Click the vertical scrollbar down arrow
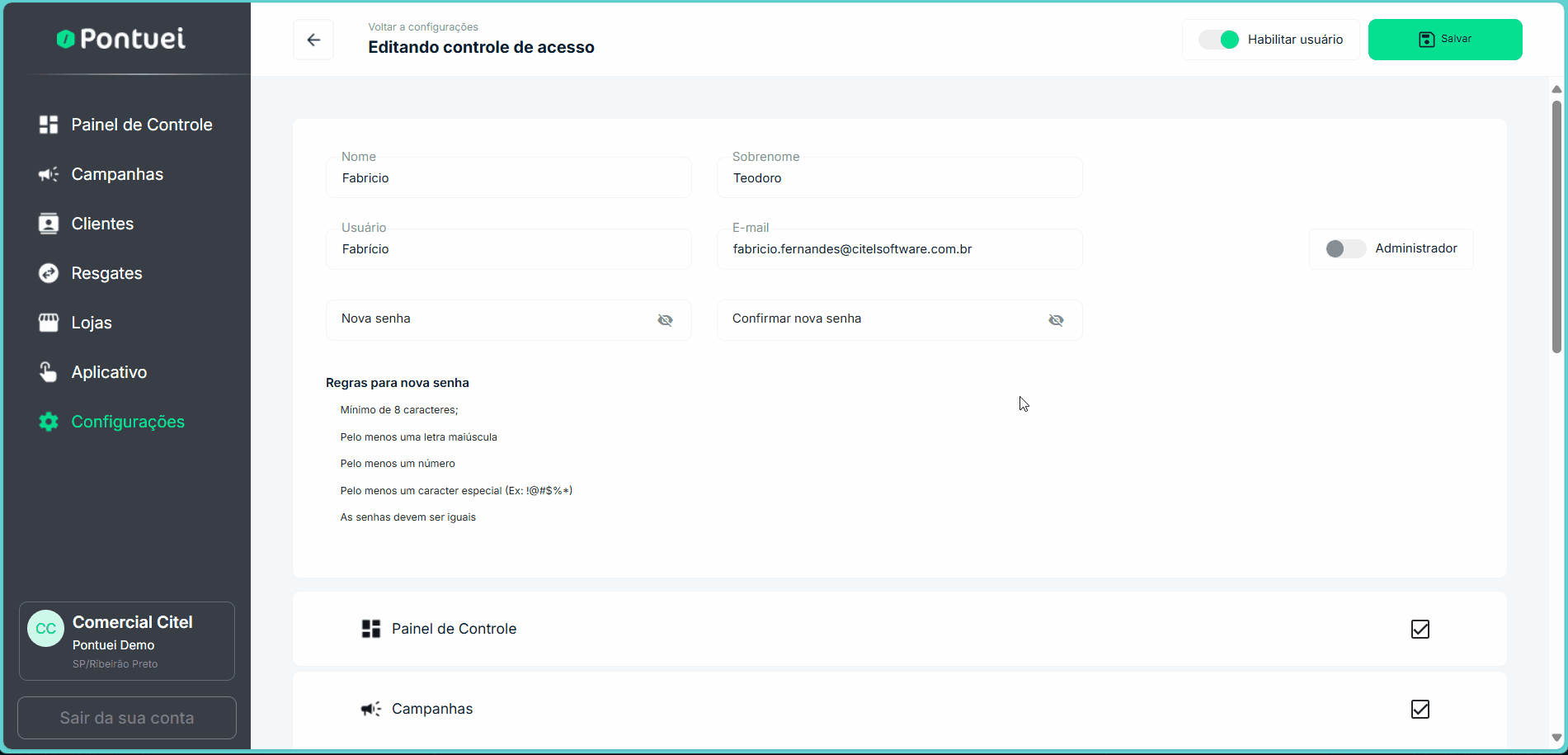The width and height of the screenshot is (1568, 755). (x=1556, y=738)
